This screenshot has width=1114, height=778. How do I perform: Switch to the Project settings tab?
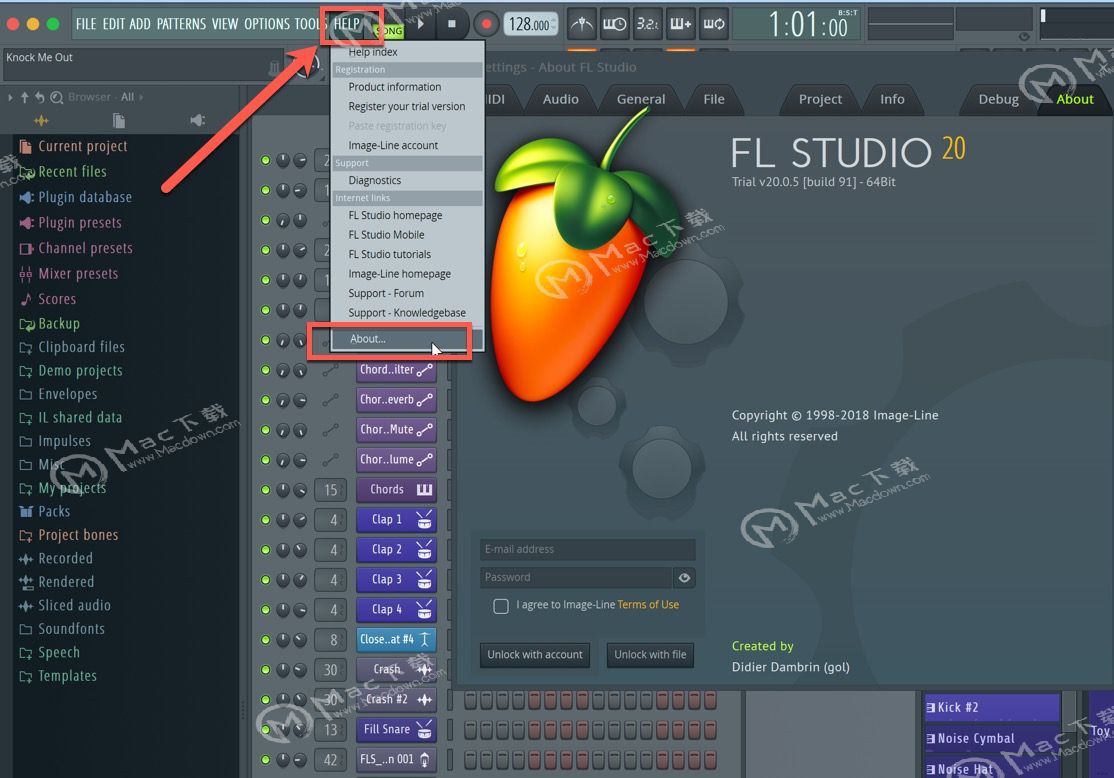tap(820, 99)
